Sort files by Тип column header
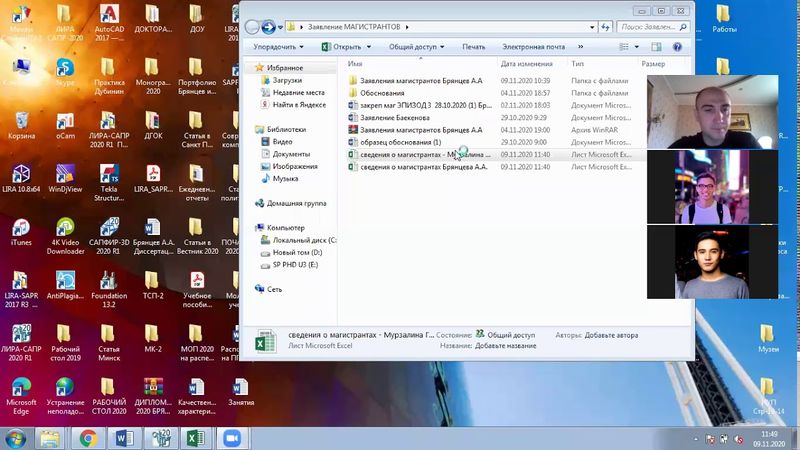 [578, 64]
